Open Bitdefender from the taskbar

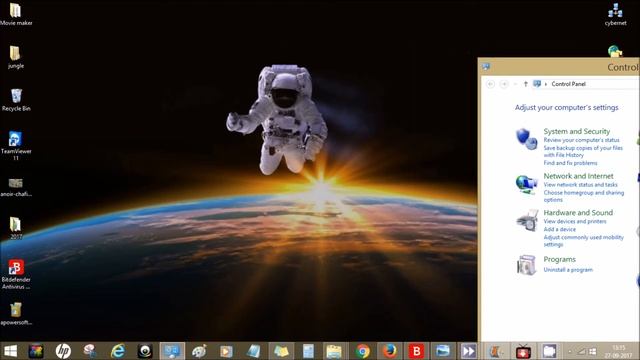coord(416,351)
